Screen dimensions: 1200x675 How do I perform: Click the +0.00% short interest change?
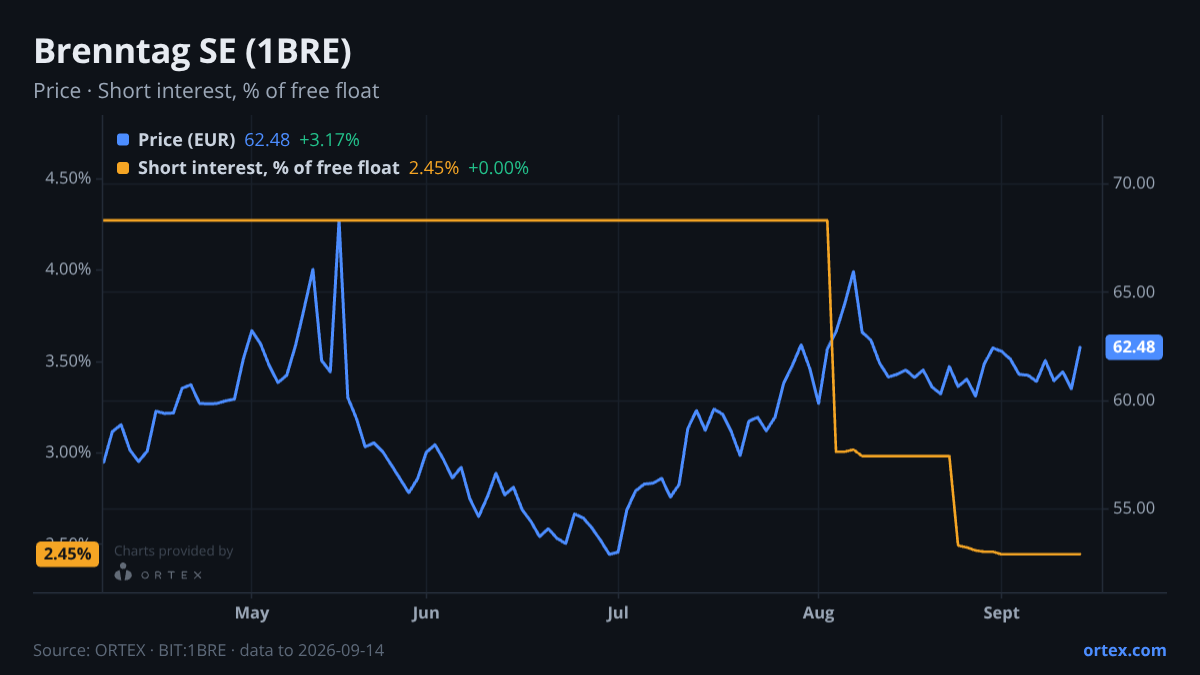pyautogui.click(x=498, y=168)
